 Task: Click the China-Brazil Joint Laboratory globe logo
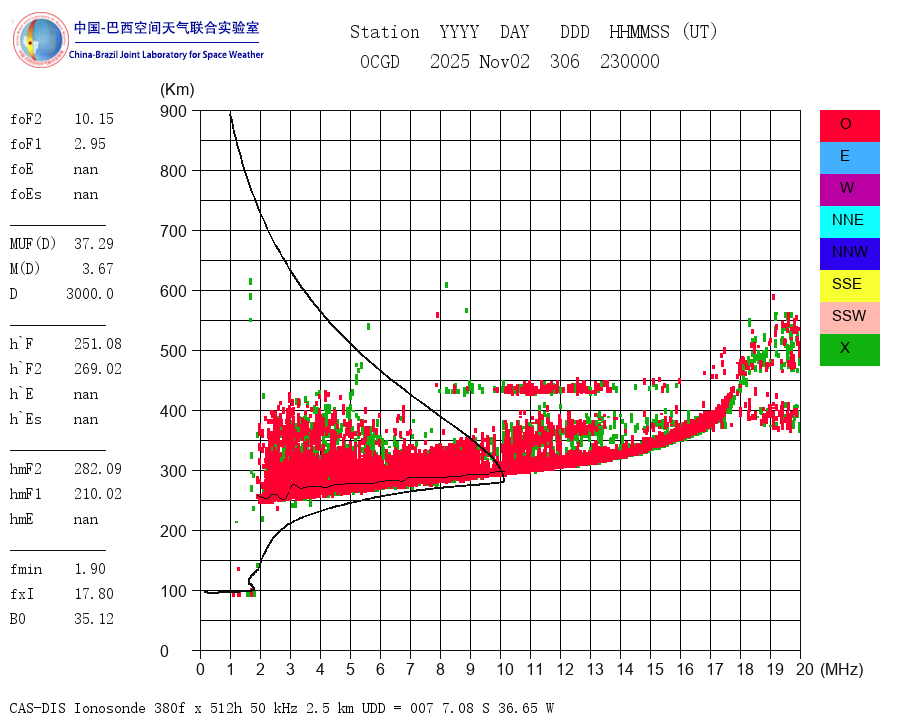40,40
